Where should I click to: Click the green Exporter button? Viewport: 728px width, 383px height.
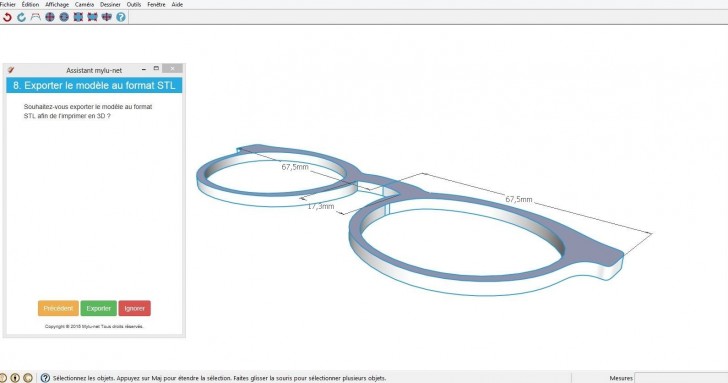click(98, 308)
